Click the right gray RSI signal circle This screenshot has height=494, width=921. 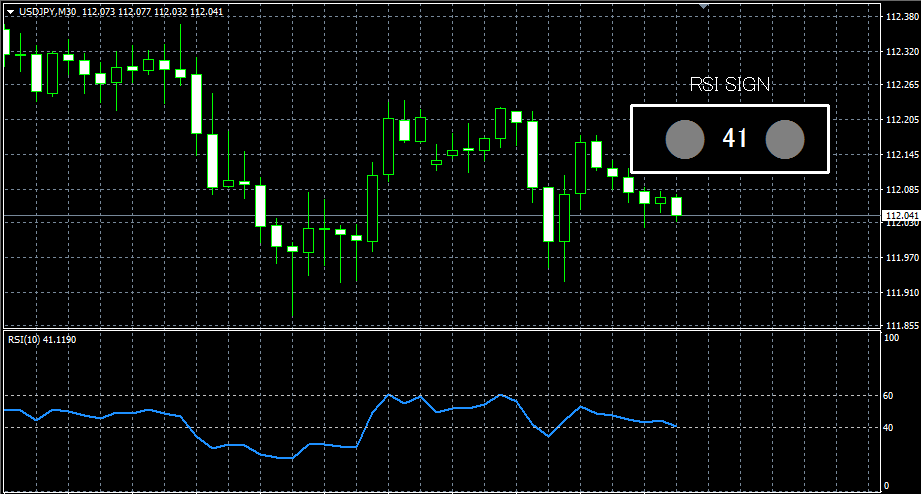pyautogui.click(x=785, y=140)
